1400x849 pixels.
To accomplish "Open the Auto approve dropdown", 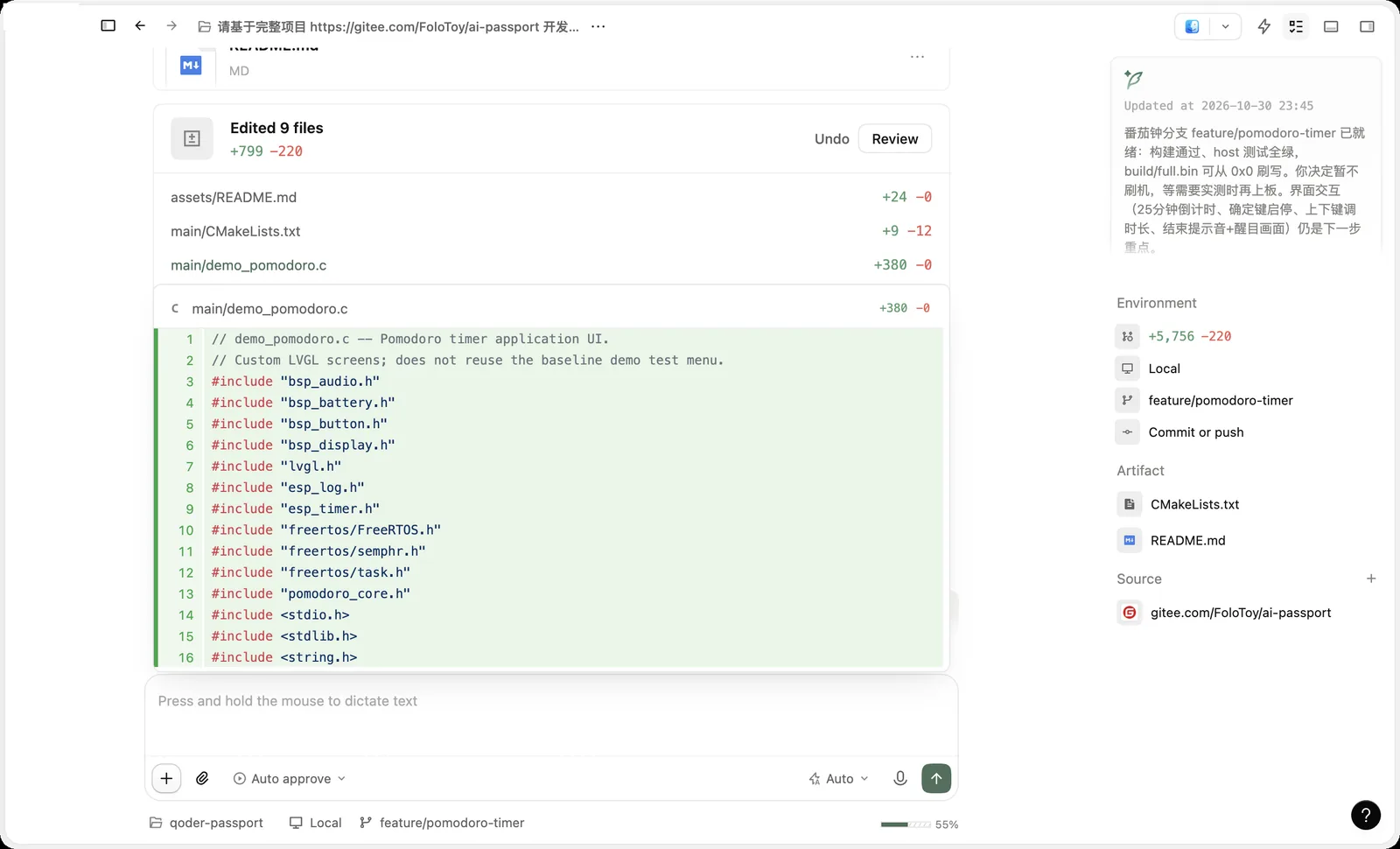I will click(x=289, y=778).
